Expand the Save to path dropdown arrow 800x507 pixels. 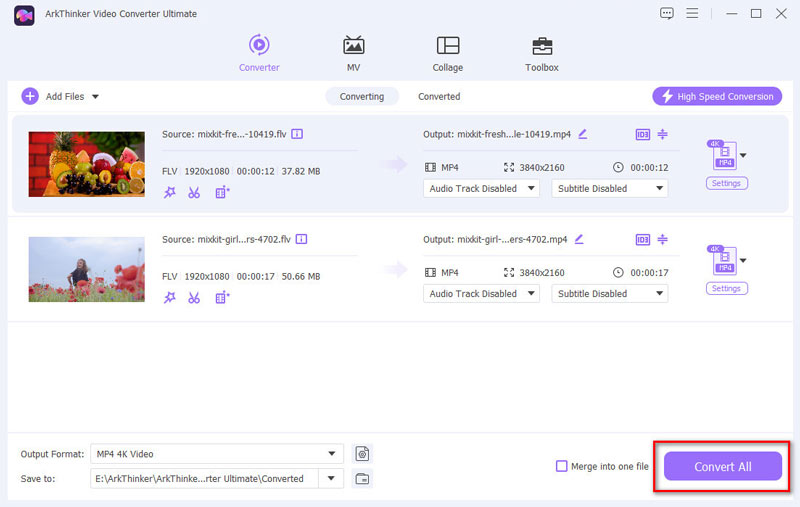click(x=331, y=478)
